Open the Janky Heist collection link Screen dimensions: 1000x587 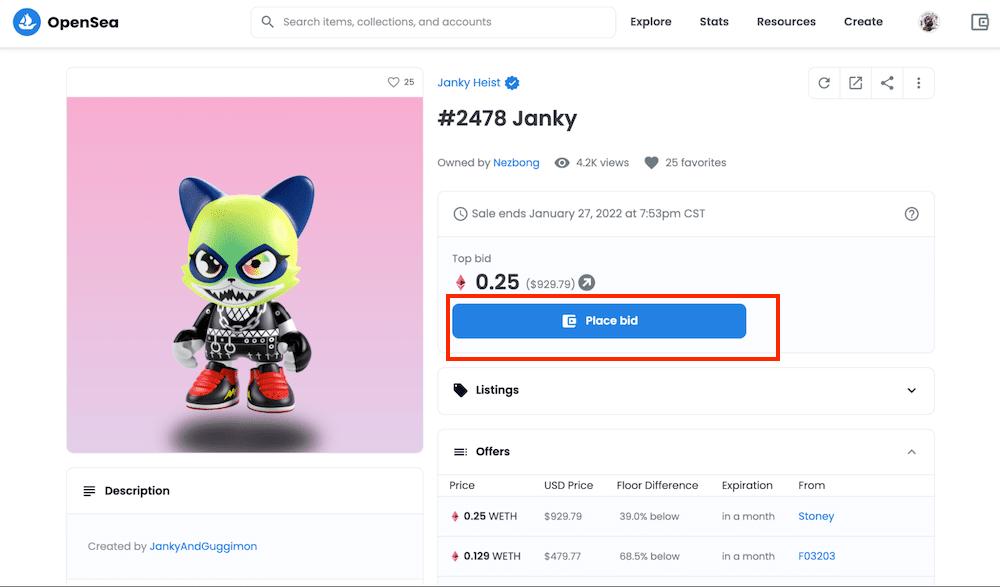pos(469,83)
